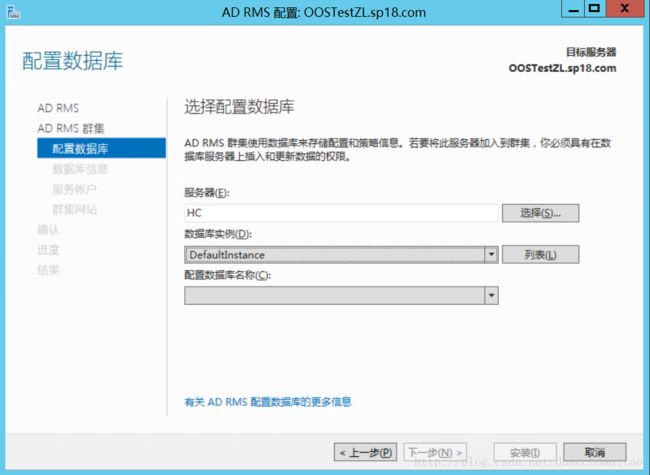Open the 数据库实例 DefaultInstance dropdown
Image resolution: width=650 pixels, height=475 pixels.
click(x=341, y=254)
